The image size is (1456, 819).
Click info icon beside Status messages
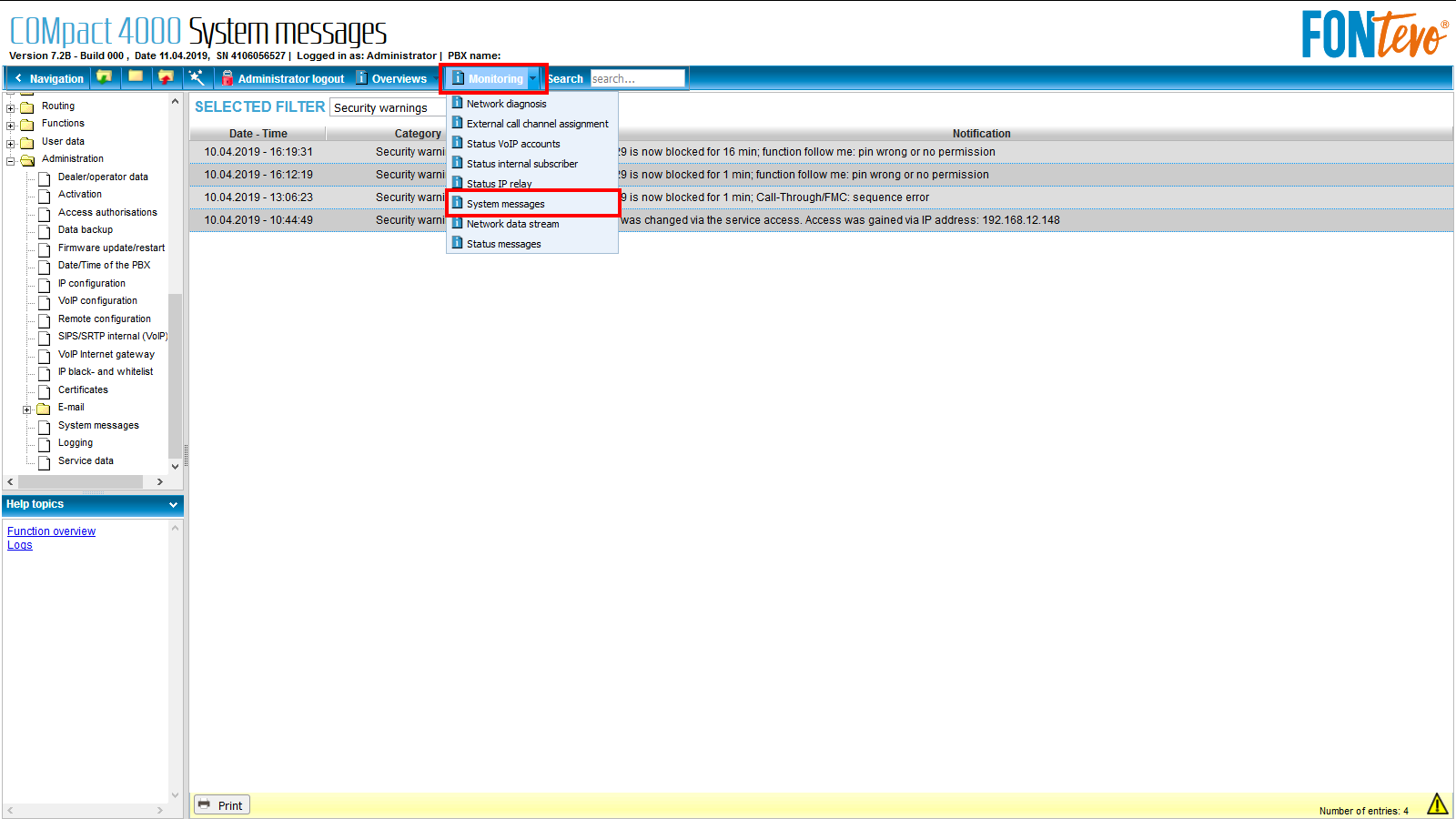[458, 243]
